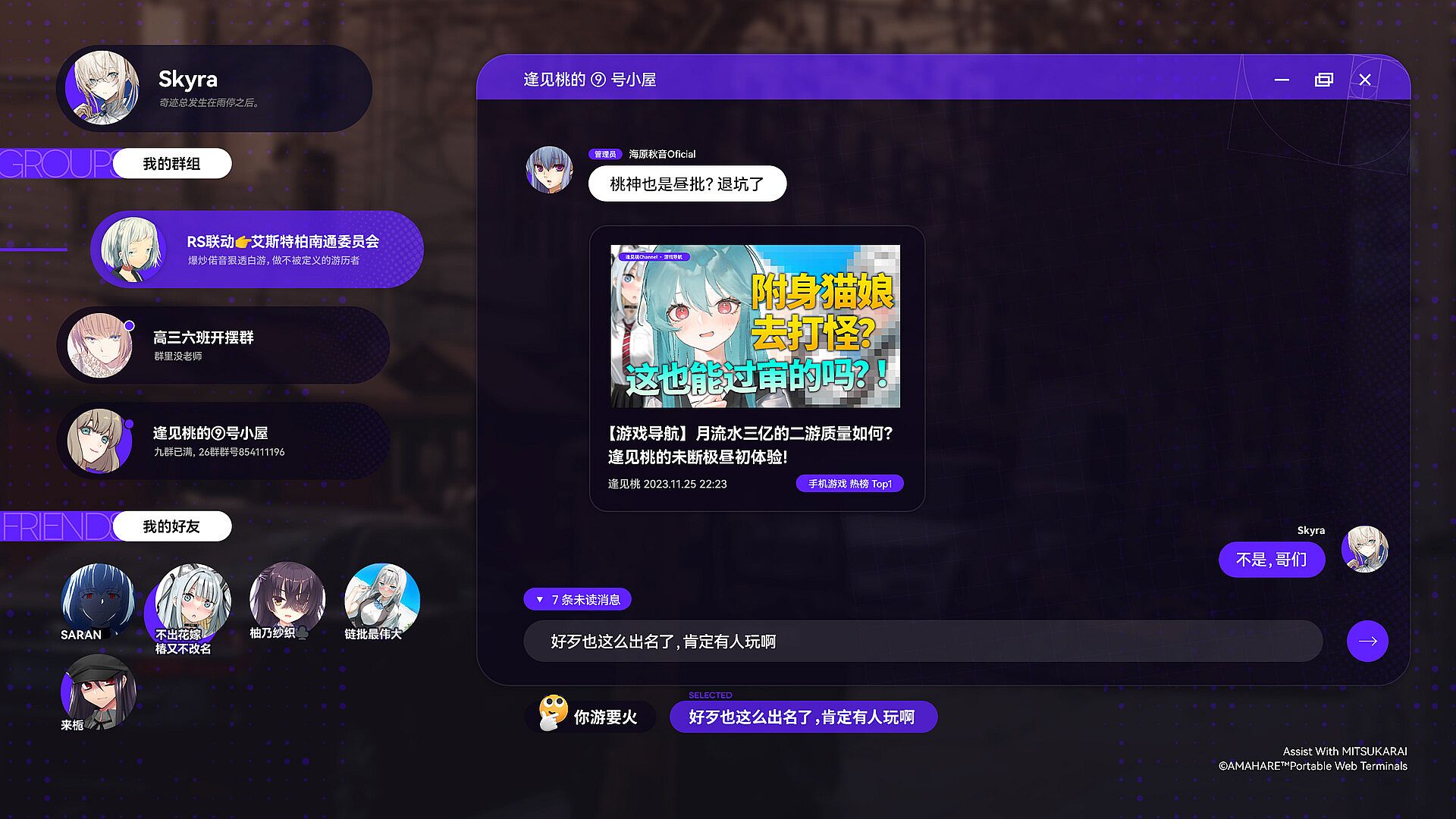Open 柚乃纱织 friend avatar
Image resolution: width=1456 pixels, height=819 pixels.
click(287, 598)
